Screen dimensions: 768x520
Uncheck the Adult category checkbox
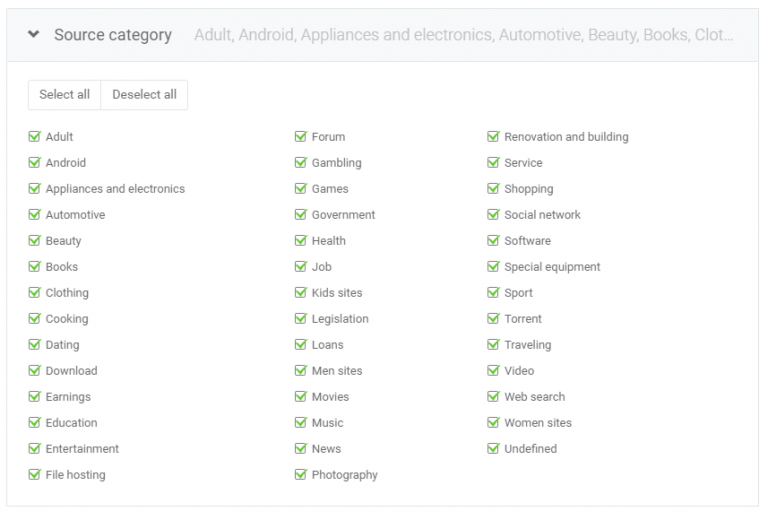point(35,137)
